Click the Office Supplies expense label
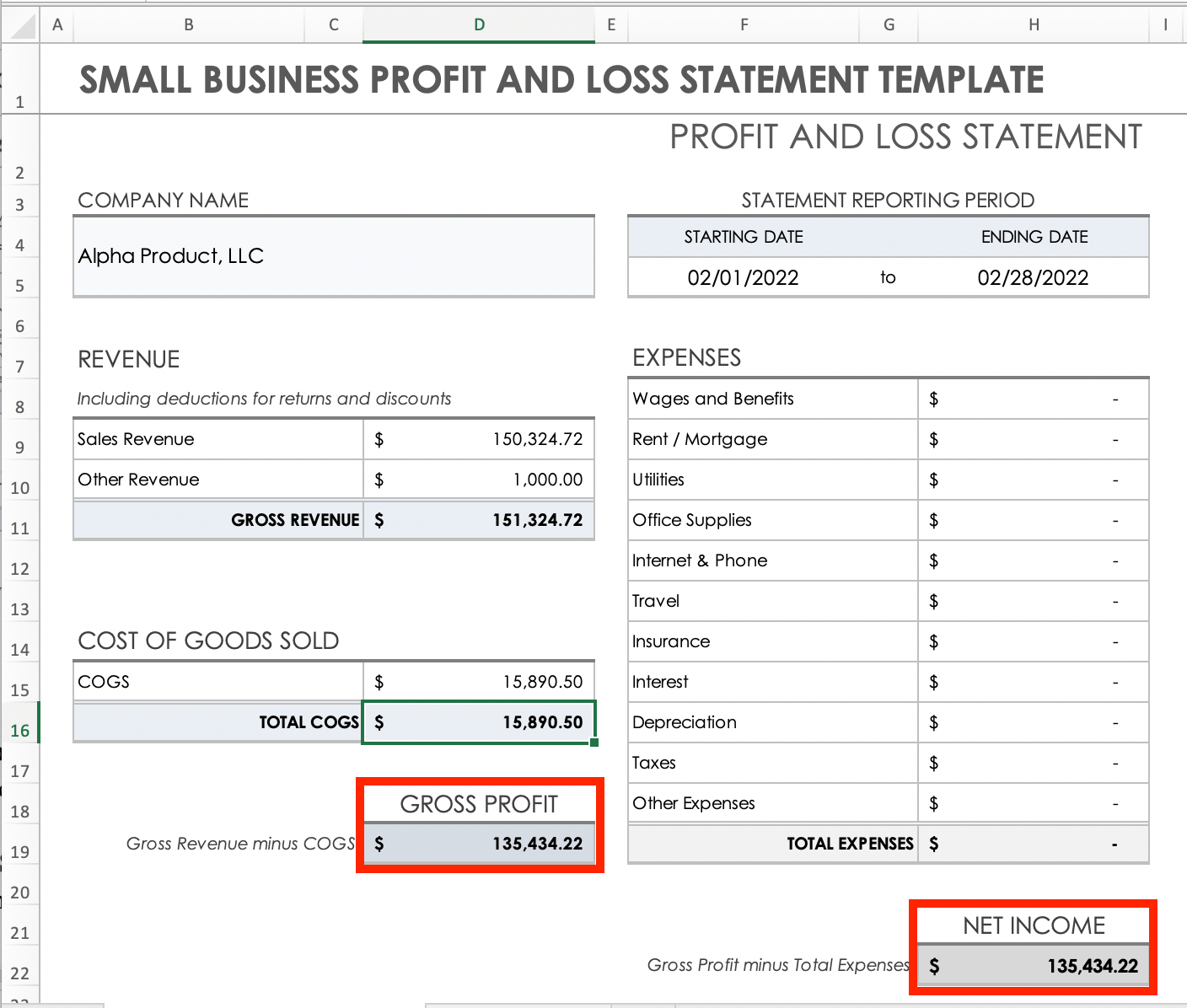 coord(692,520)
